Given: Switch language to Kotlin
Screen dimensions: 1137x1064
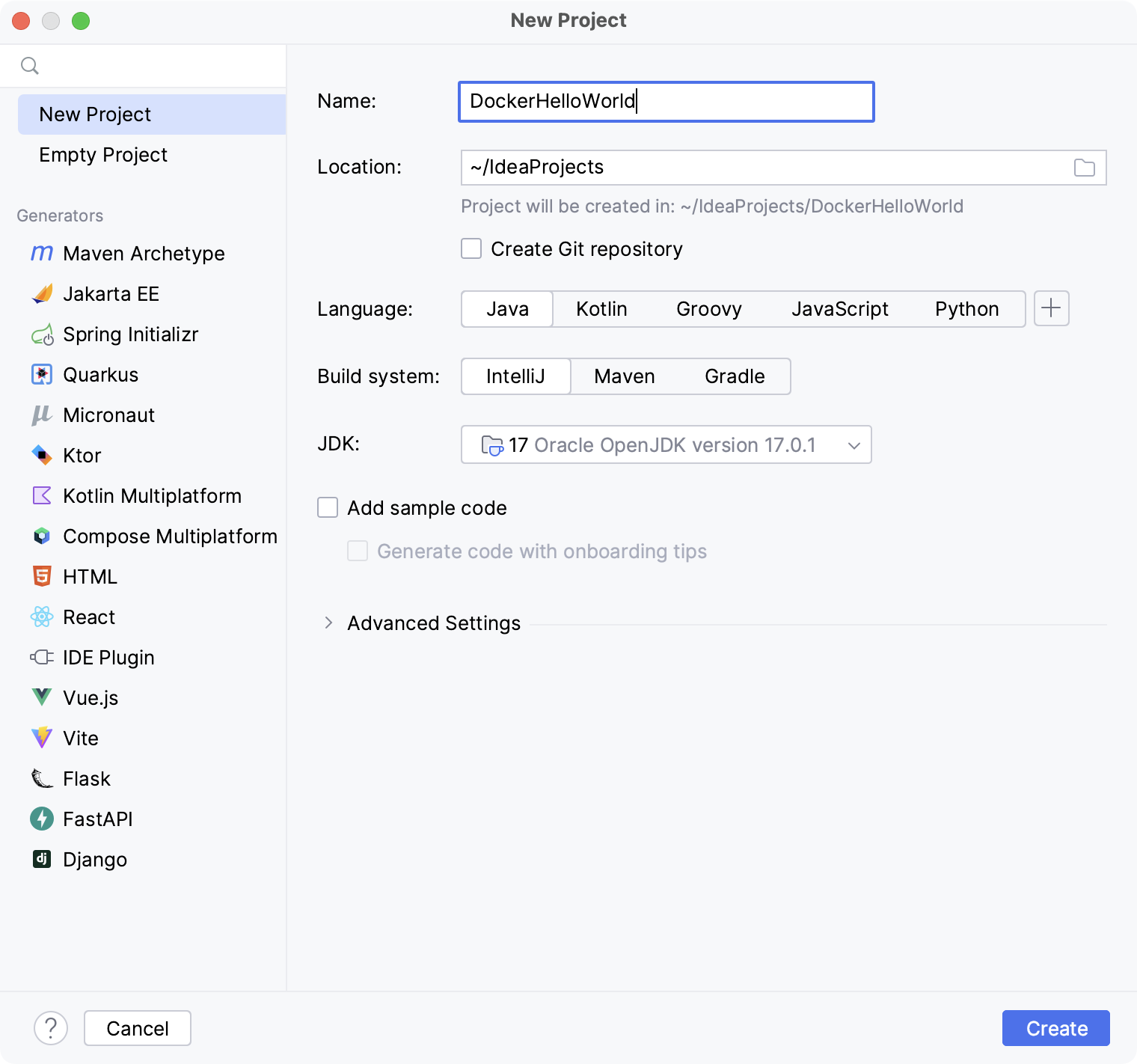Looking at the screenshot, I should (x=601, y=308).
